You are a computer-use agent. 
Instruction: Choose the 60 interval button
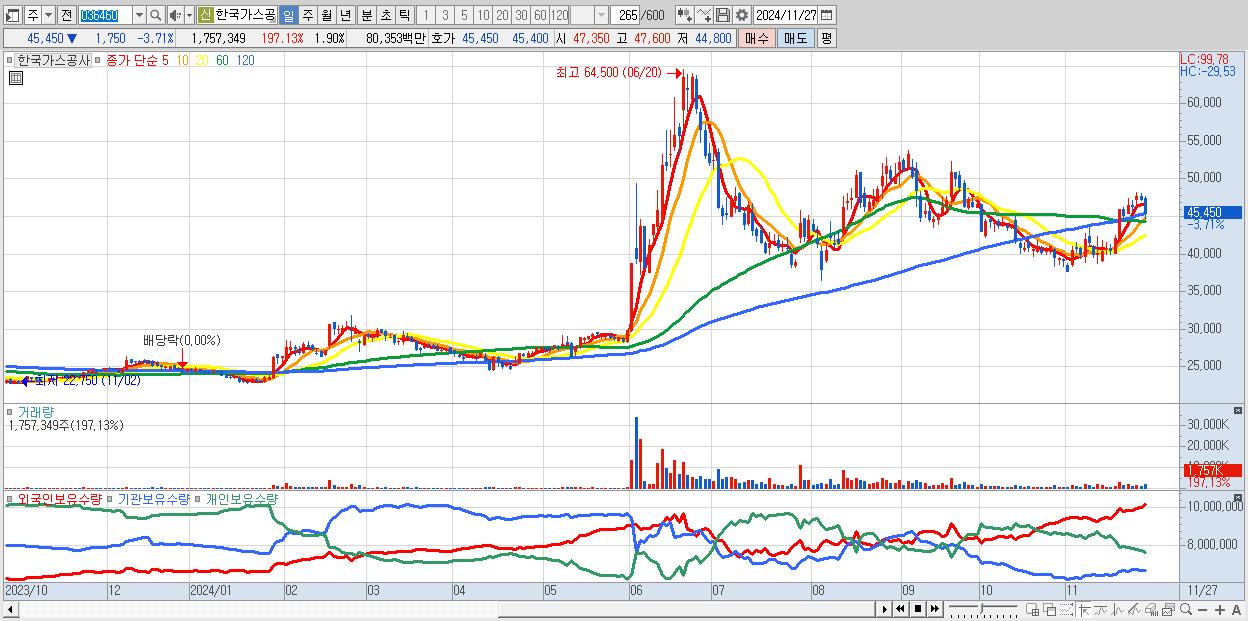[540, 15]
